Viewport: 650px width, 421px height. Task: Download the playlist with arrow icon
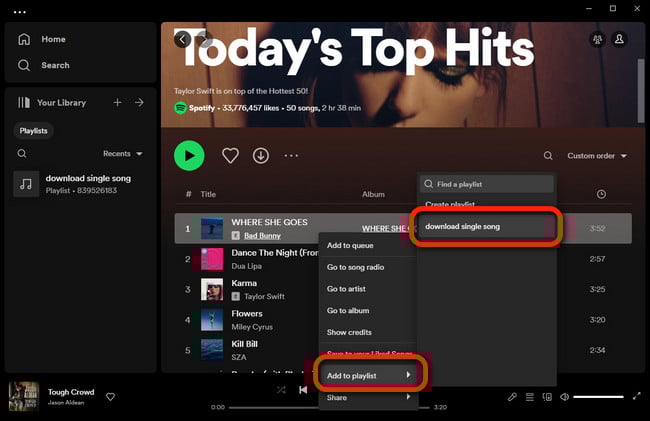tap(261, 156)
